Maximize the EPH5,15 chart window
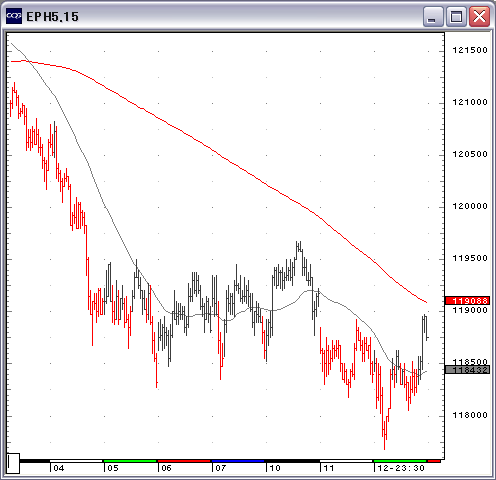Viewport: 496px width, 480px height. 456,16
